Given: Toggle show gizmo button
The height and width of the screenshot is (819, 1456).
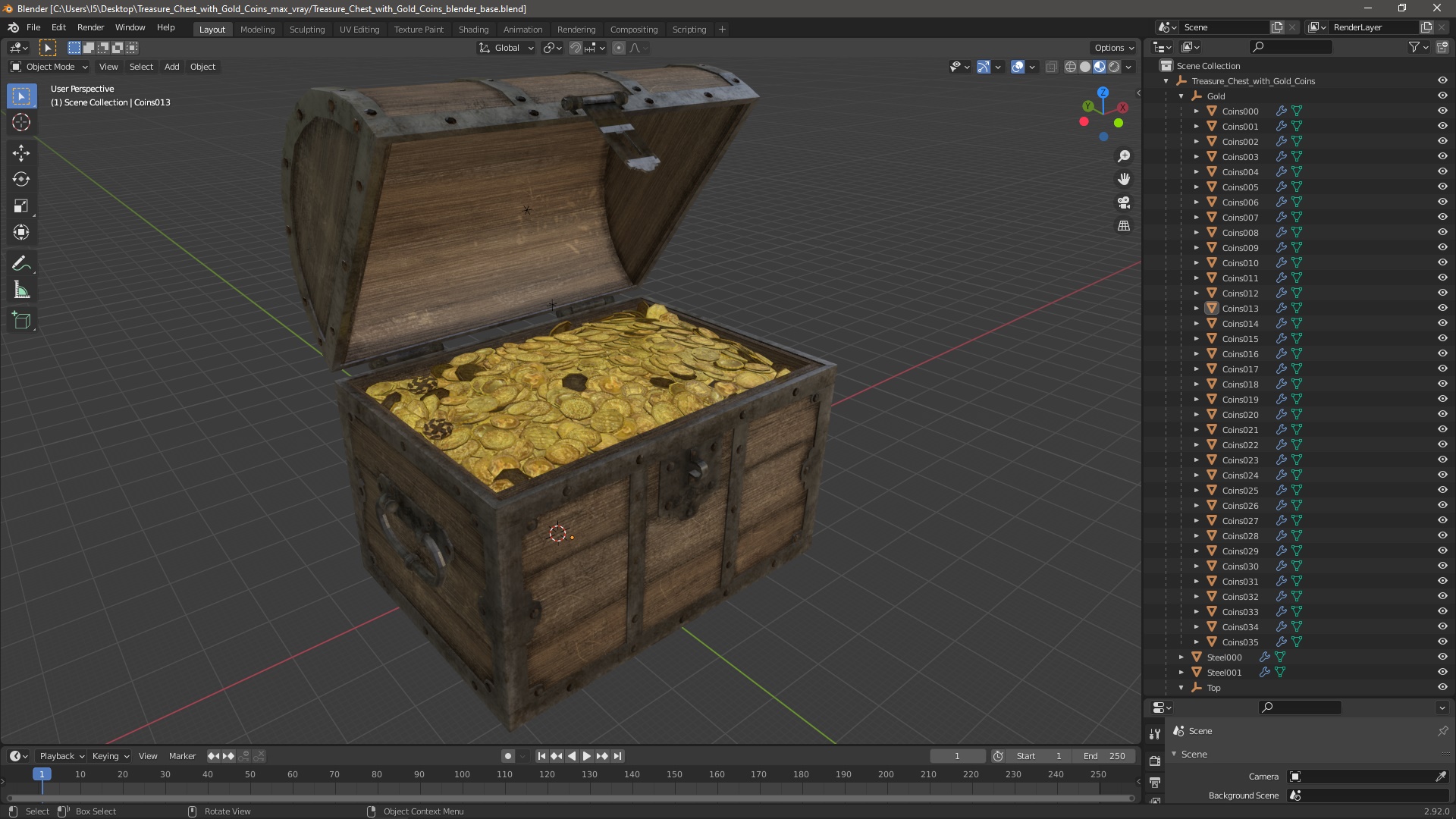Looking at the screenshot, I should pyautogui.click(x=983, y=67).
